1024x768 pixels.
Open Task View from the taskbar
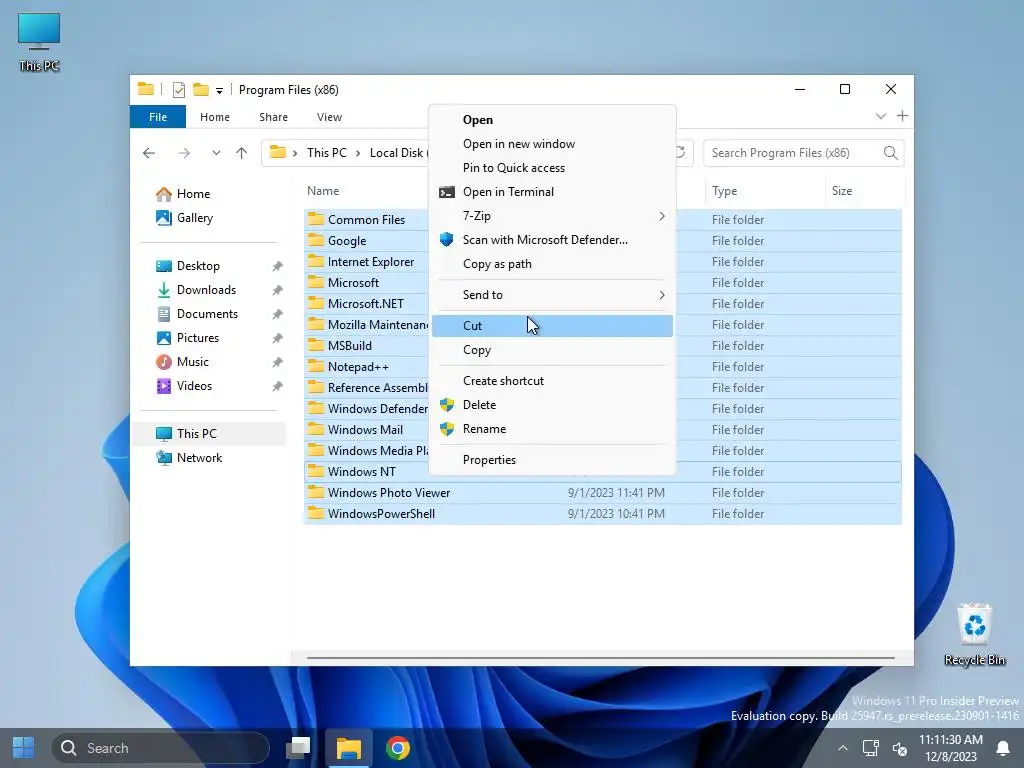pos(298,748)
